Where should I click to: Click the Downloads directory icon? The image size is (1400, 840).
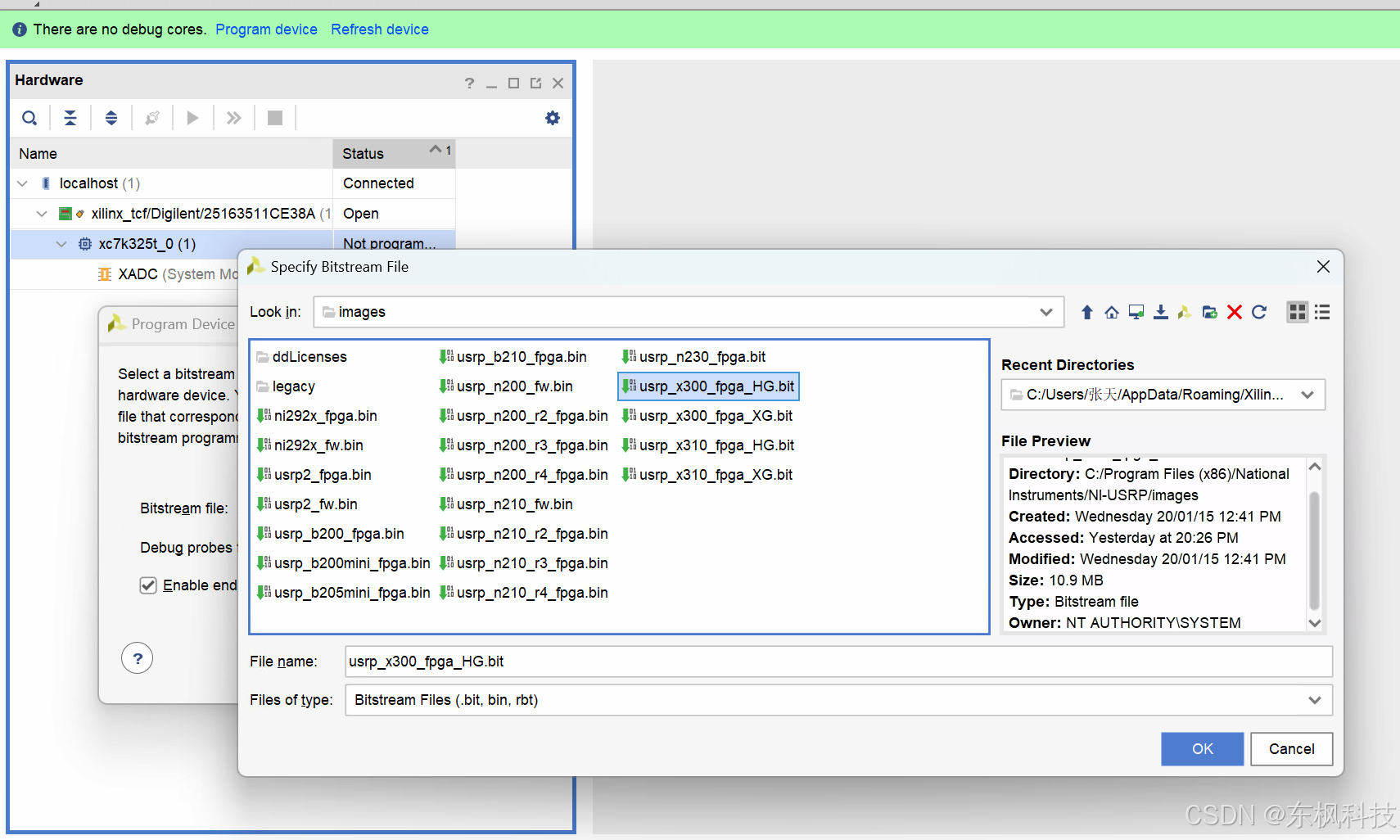tap(1161, 312)
